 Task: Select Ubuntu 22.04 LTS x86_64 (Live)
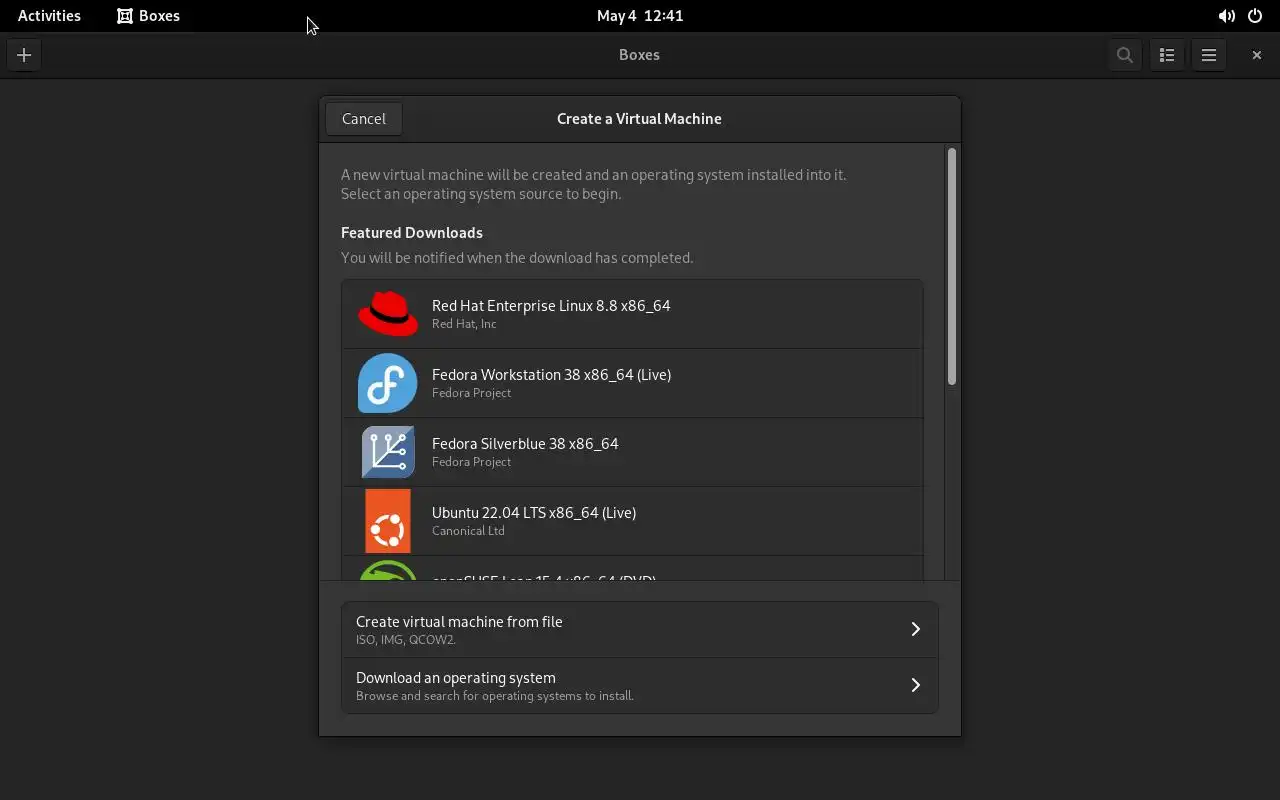point(632,521)
